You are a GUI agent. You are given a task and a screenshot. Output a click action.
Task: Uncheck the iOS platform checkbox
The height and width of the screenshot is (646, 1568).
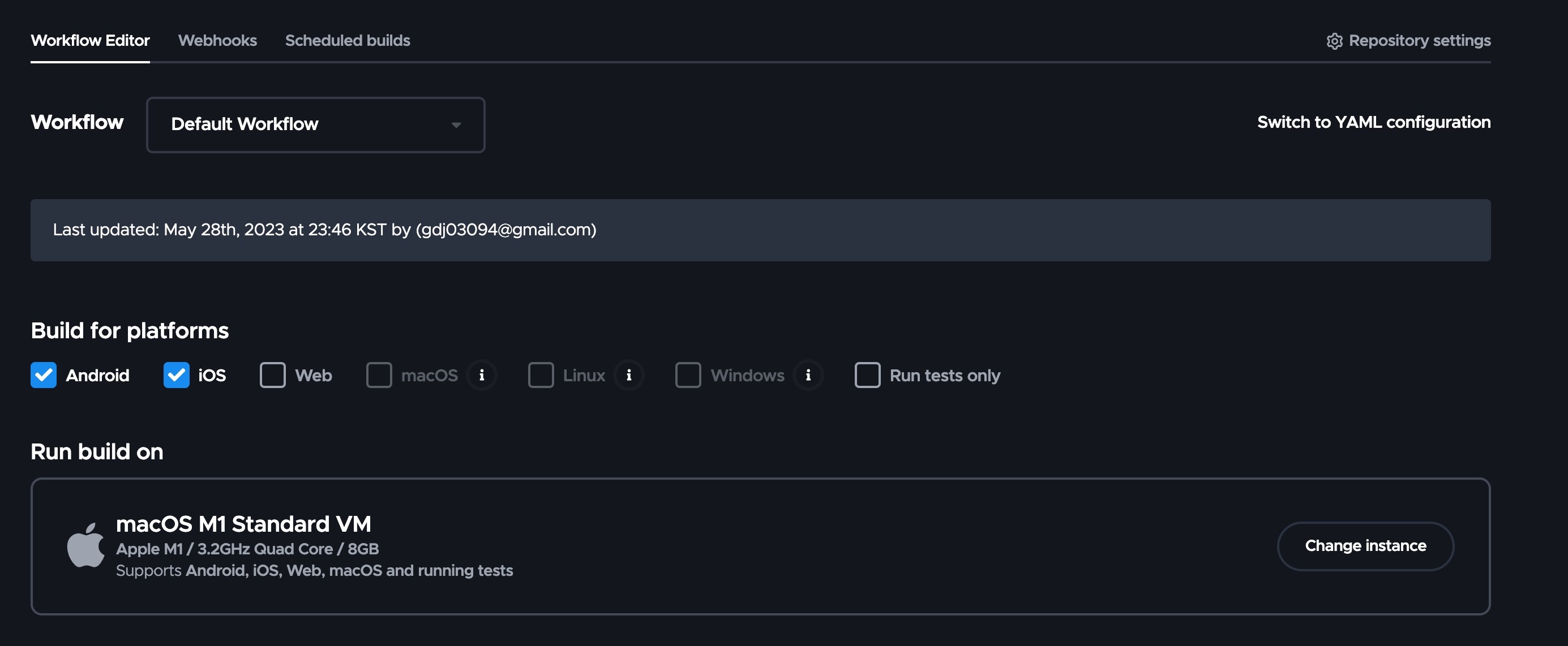(x=177, y=375)
